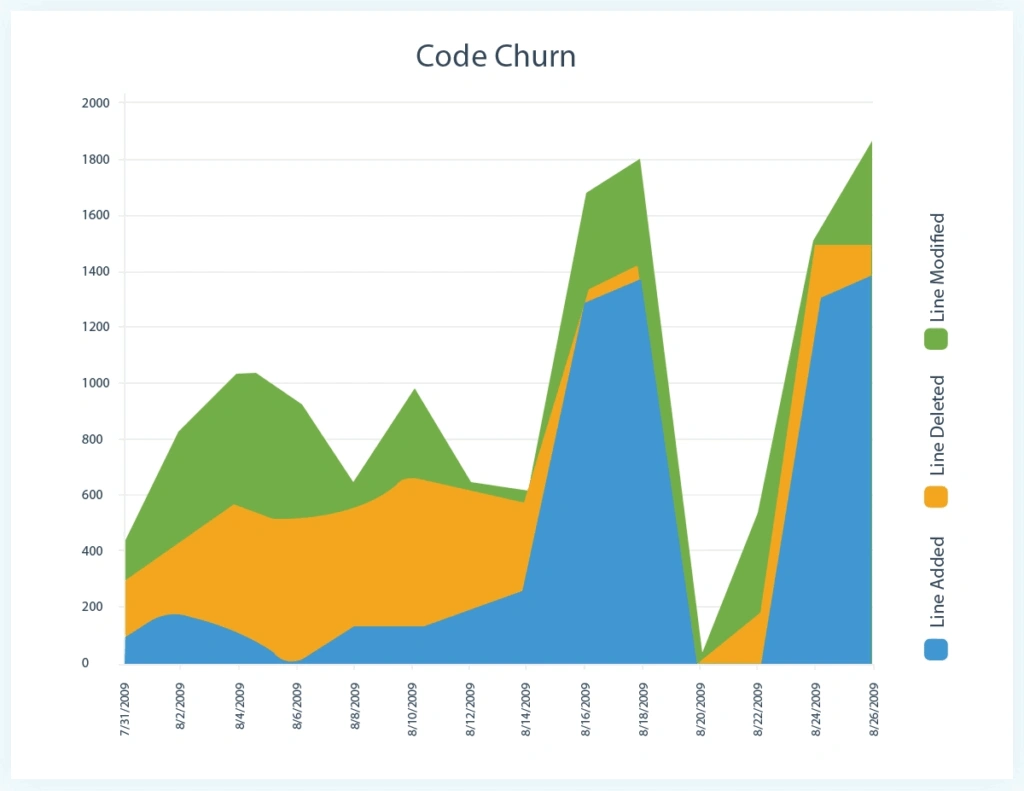Click the 8/20/2009 x-axis date label
1024x791 pixels.
pos(702,709)
